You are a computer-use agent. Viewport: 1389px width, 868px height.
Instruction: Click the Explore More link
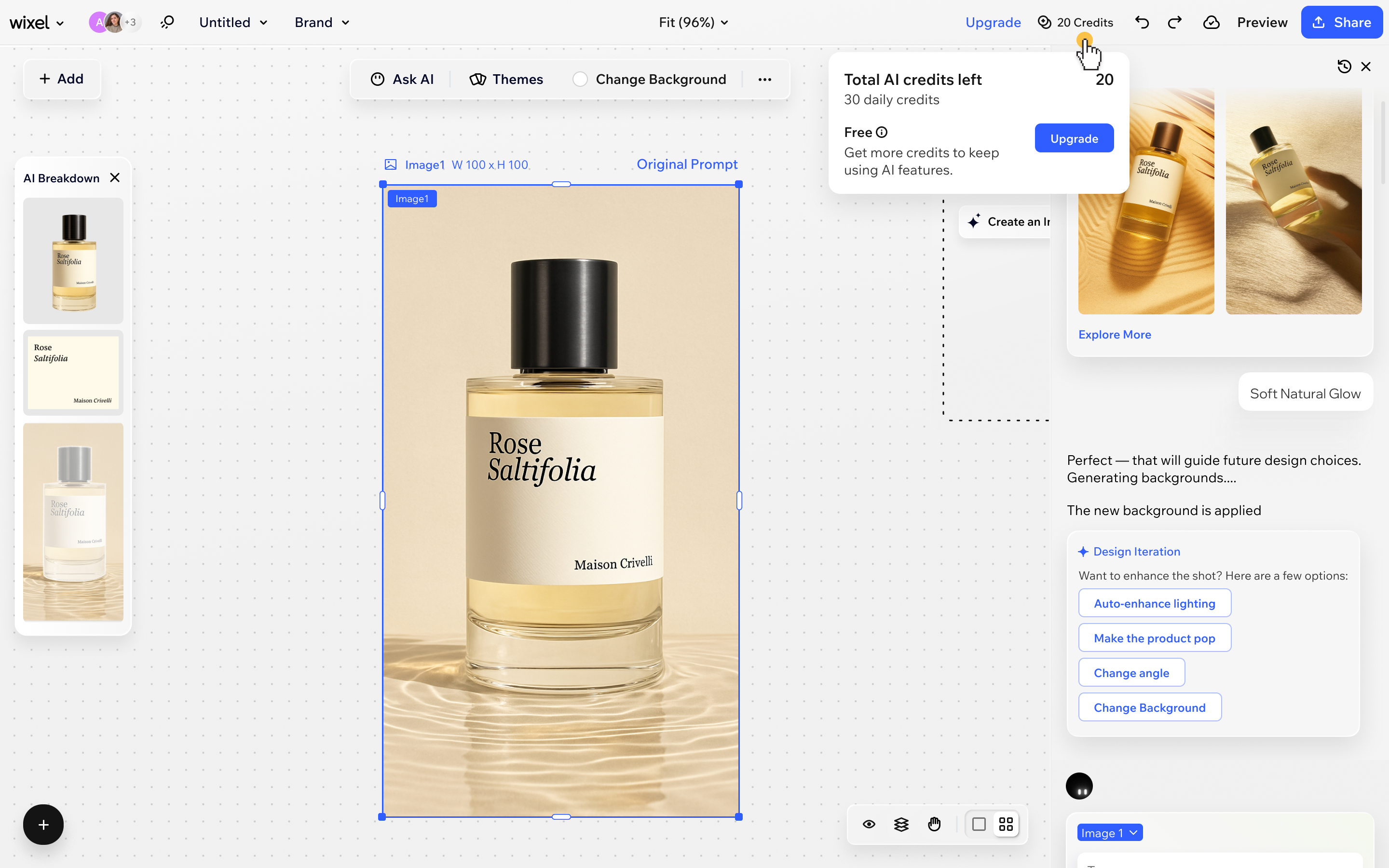pyautogui.click(x=1115, y=335)
